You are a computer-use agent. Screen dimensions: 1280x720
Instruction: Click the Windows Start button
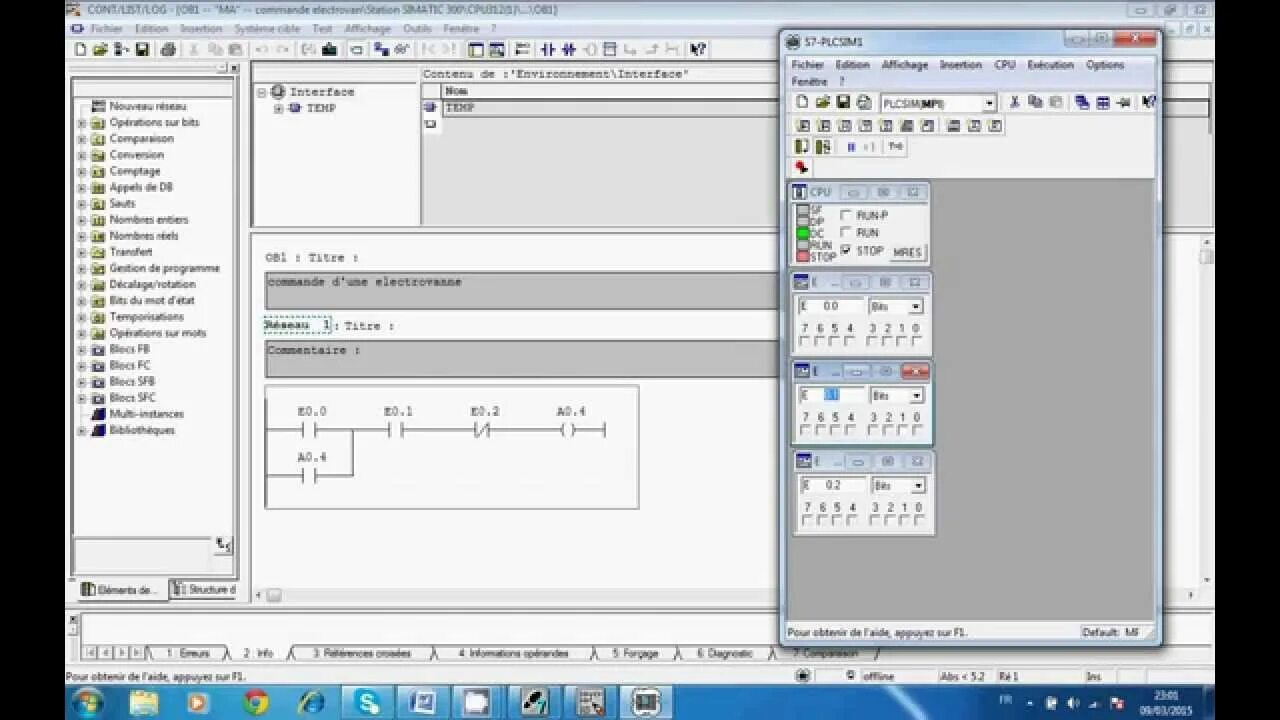(x=86, y=703)
